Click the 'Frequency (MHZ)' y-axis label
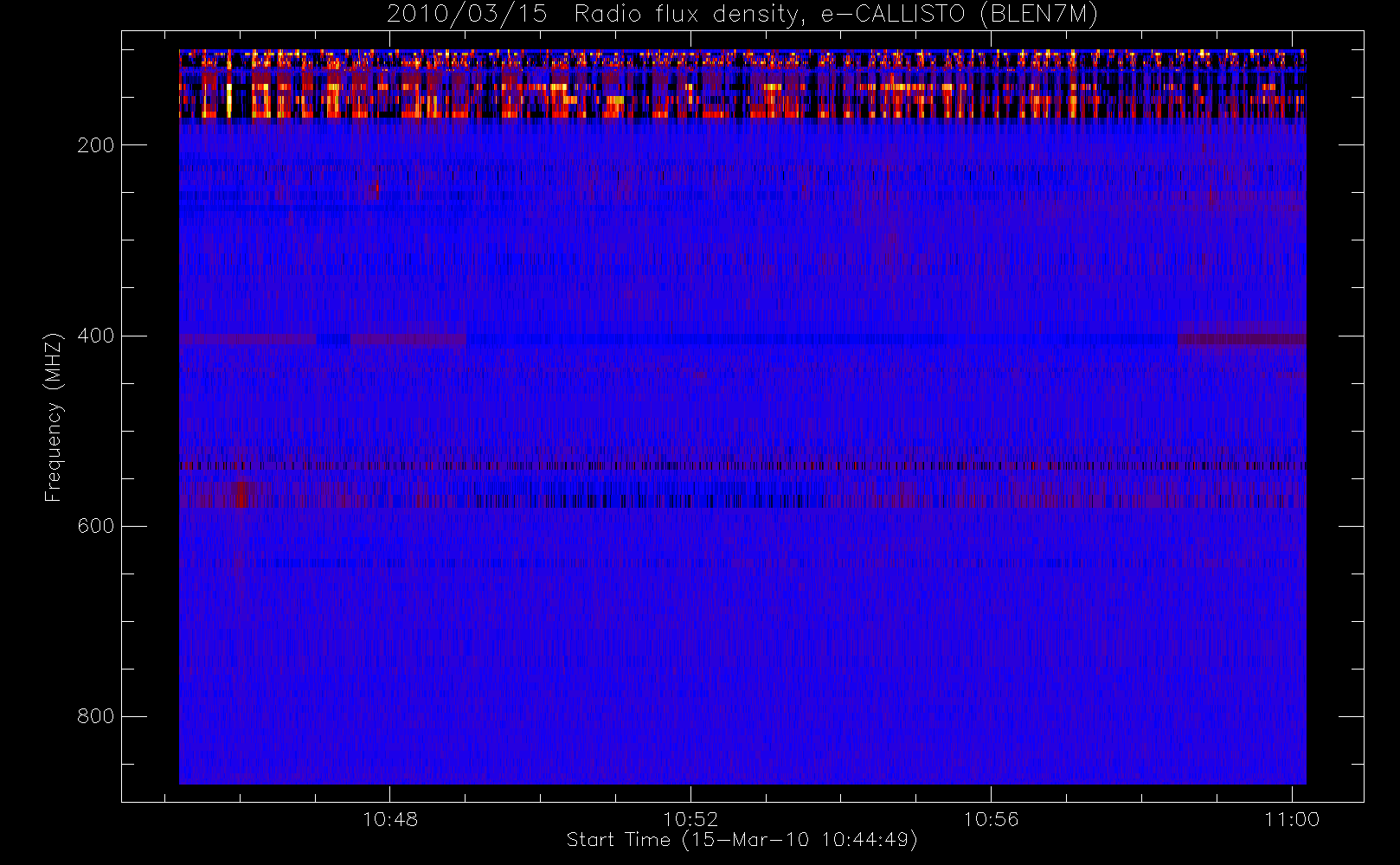The width and height of the screenshot is (1400, 865). coord(54,417)
